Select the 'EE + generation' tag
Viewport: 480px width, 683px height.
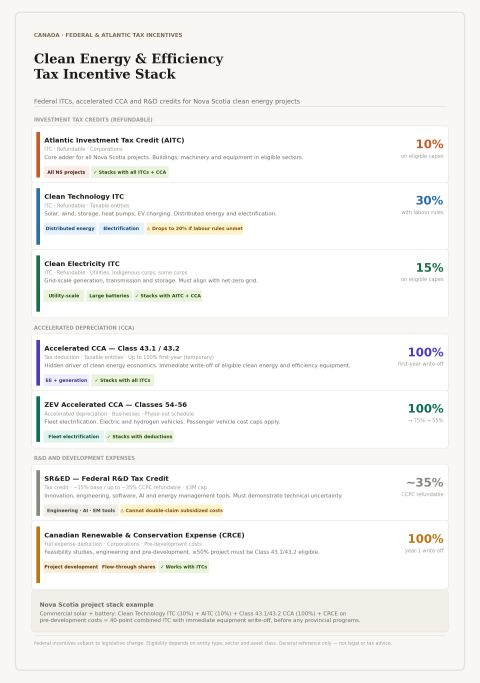(66, 380)
